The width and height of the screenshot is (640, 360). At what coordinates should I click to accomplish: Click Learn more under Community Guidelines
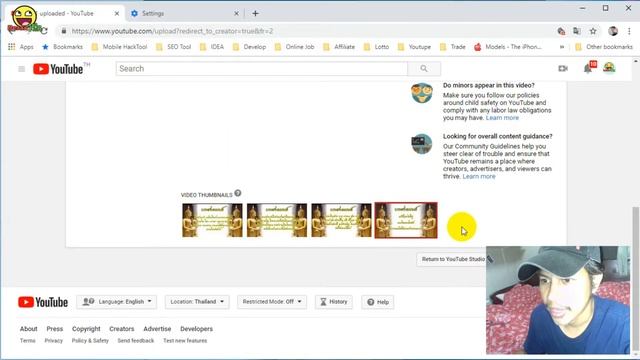coord(479,177)
